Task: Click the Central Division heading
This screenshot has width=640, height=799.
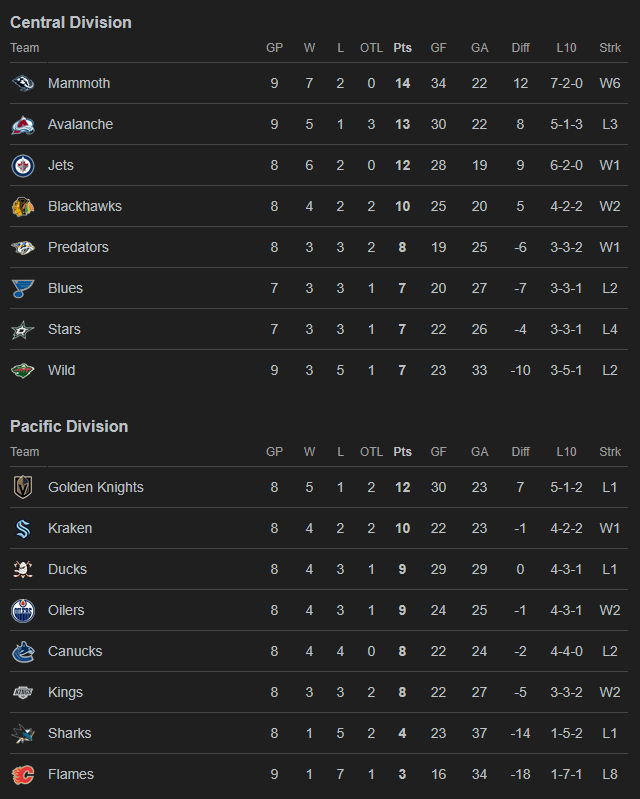Action: tap(71, 22)
